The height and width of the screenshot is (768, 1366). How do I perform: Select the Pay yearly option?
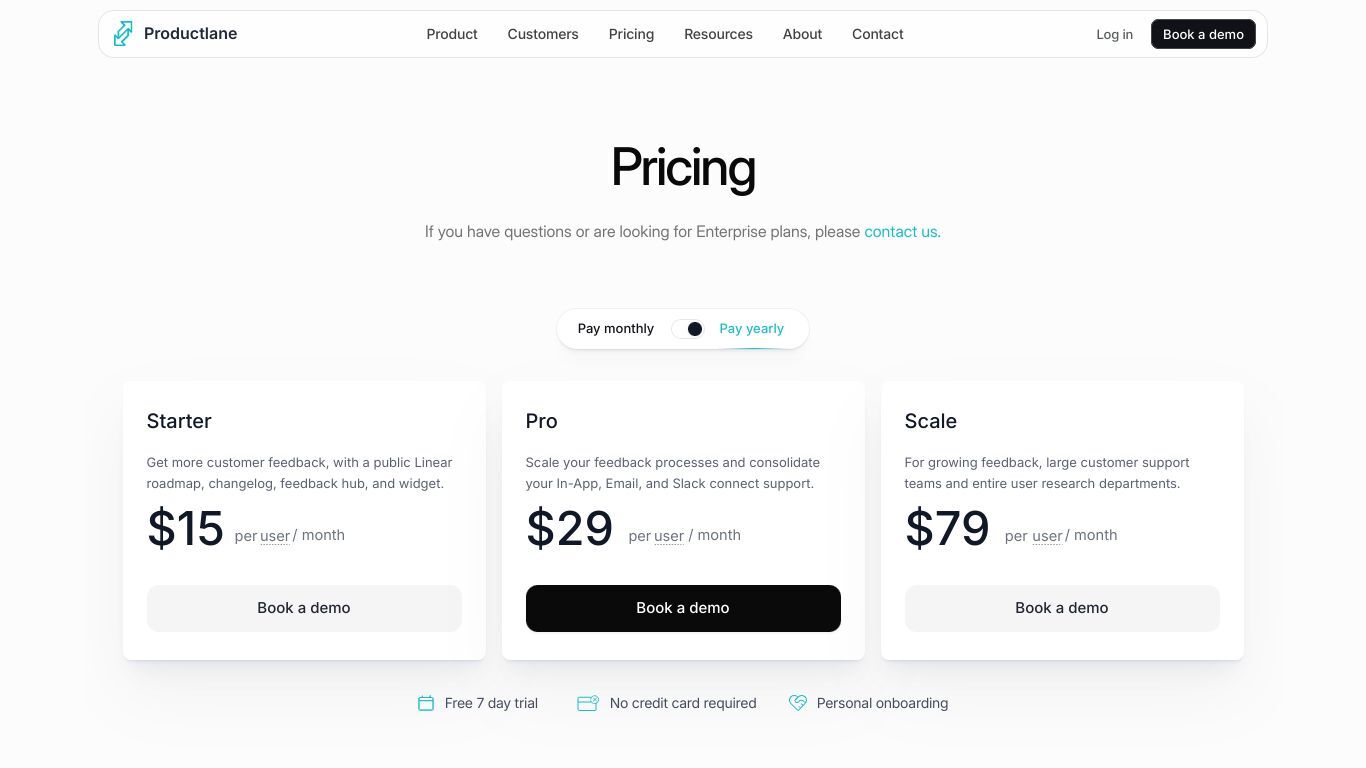tap(752, 329)
